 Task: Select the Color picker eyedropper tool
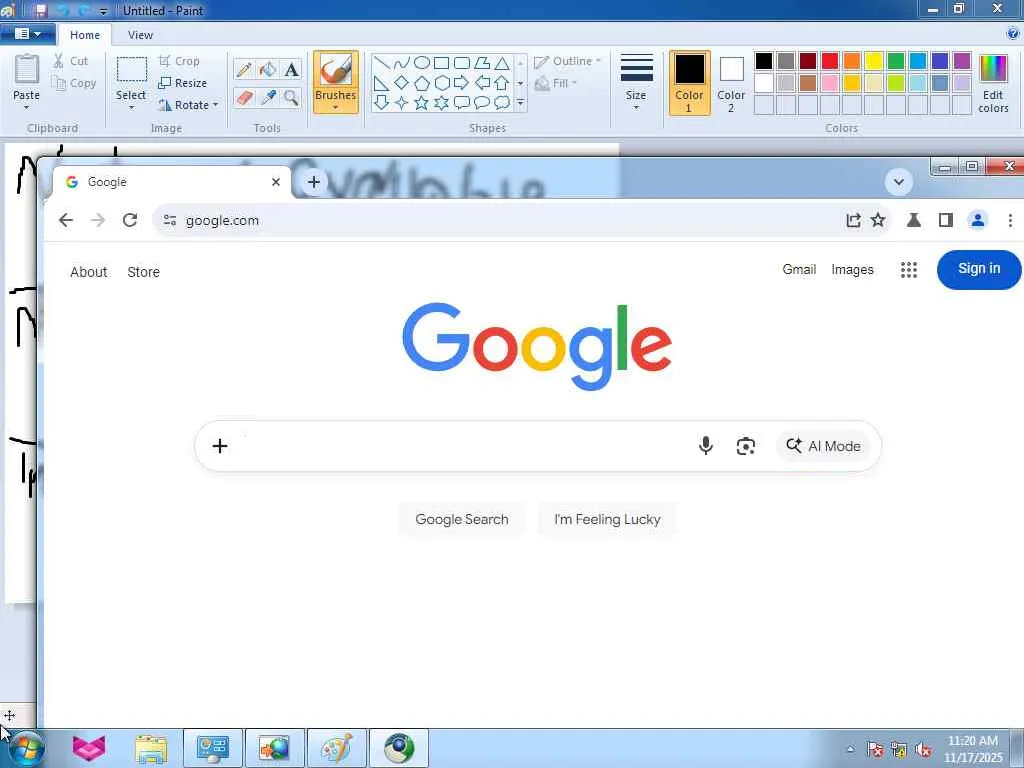pyautogui.click(x=268, y=97)
